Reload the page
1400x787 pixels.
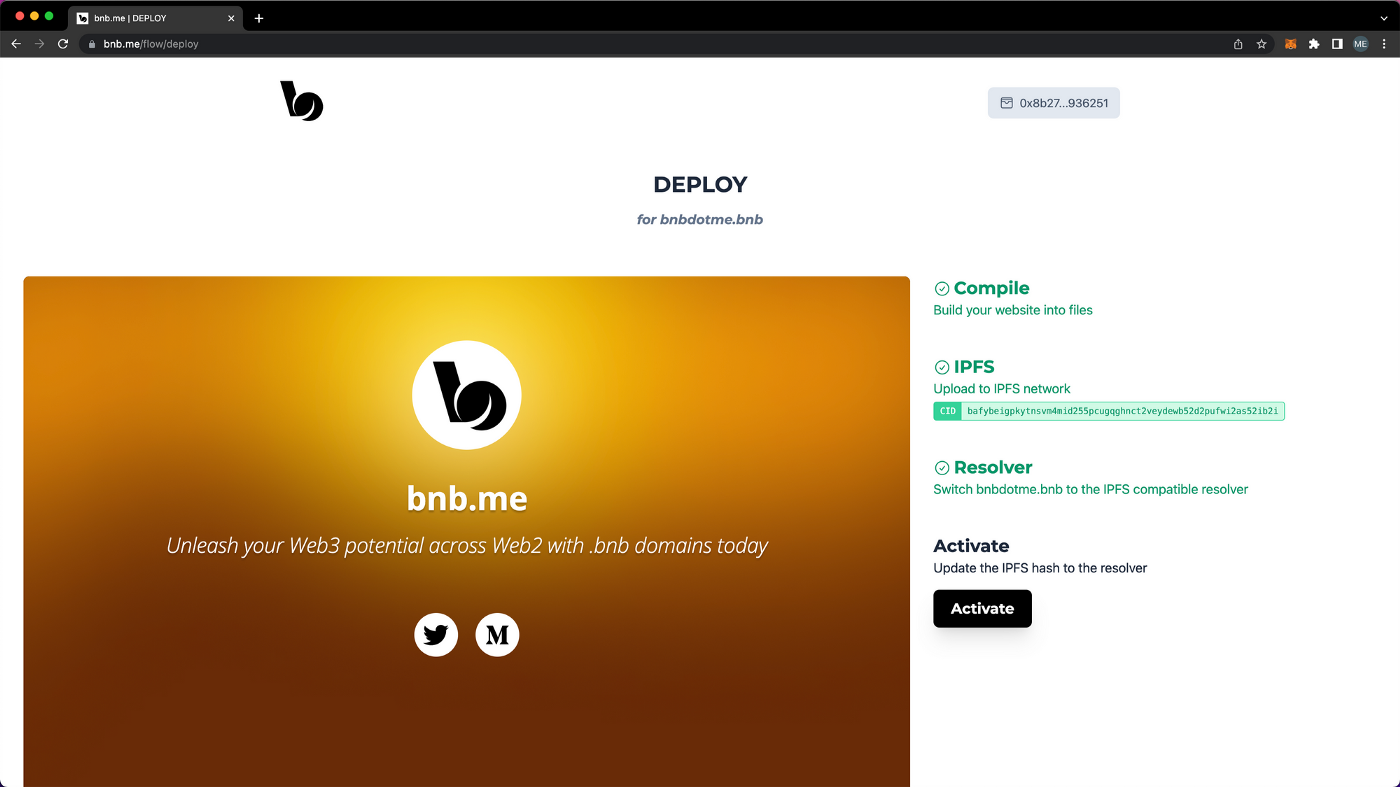point(63,44)
